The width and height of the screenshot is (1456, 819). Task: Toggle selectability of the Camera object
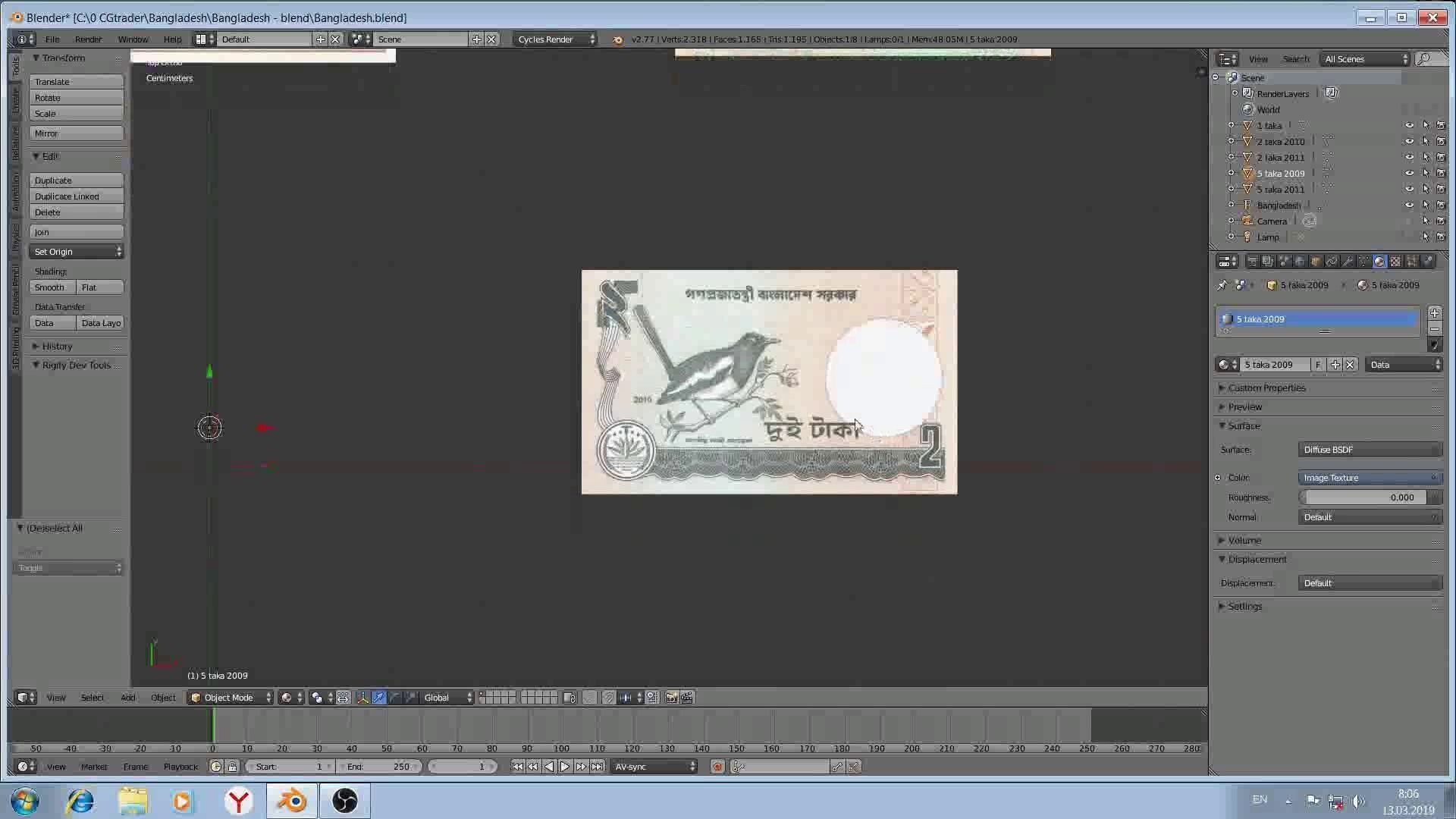[x=1425, y=221]
